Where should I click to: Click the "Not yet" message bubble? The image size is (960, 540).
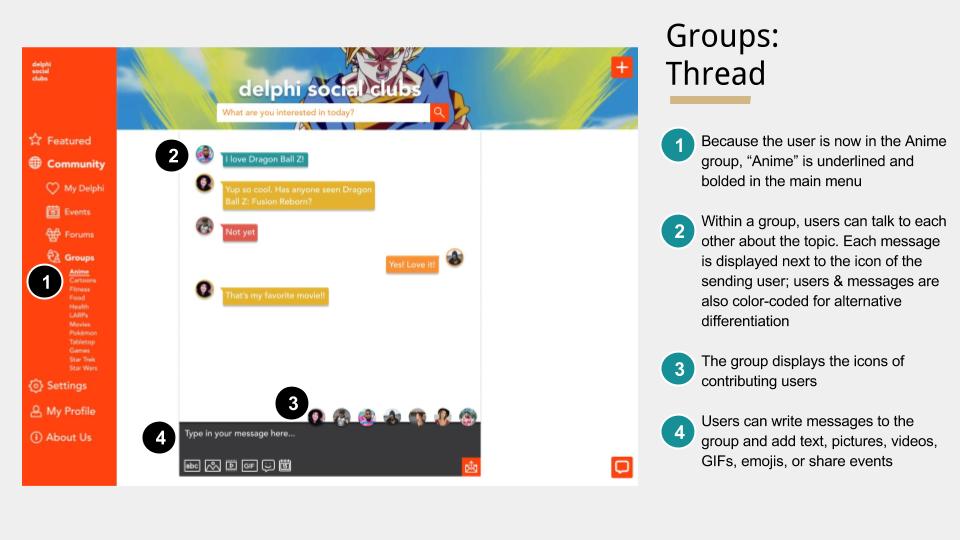click(x=240, y=232)
